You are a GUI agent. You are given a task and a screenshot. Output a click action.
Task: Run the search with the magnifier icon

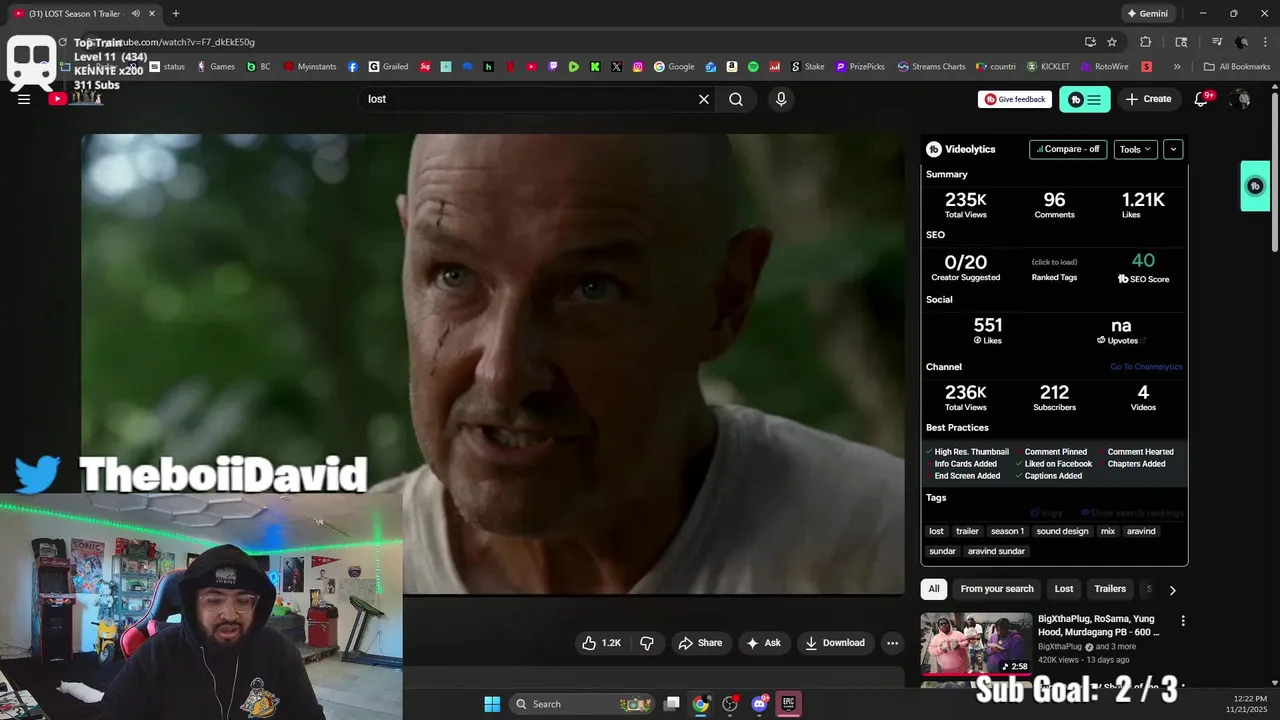click(736, 99)
